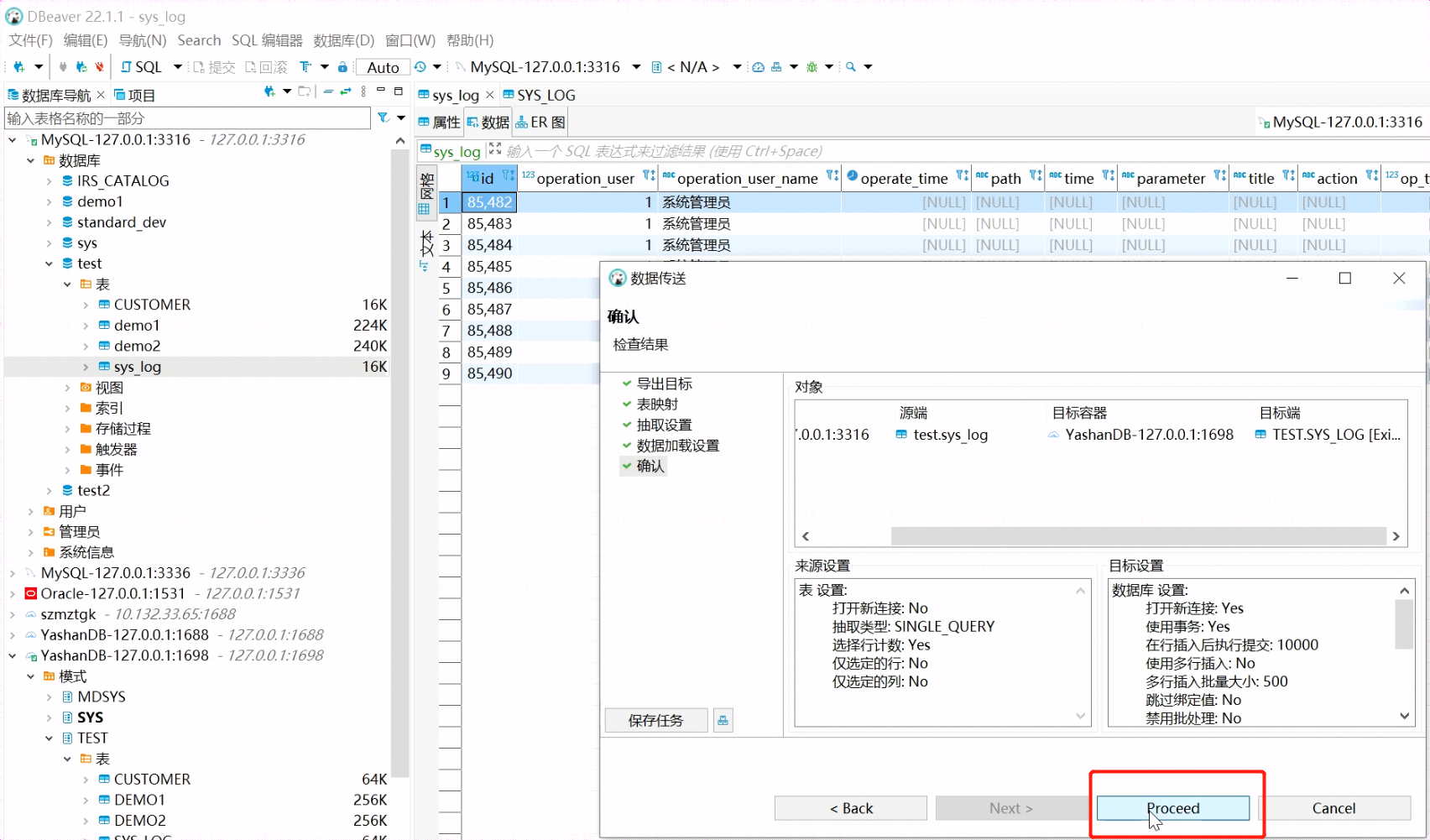
Task: Click the connect plug icon in toolbar
Action: (63, 67)
